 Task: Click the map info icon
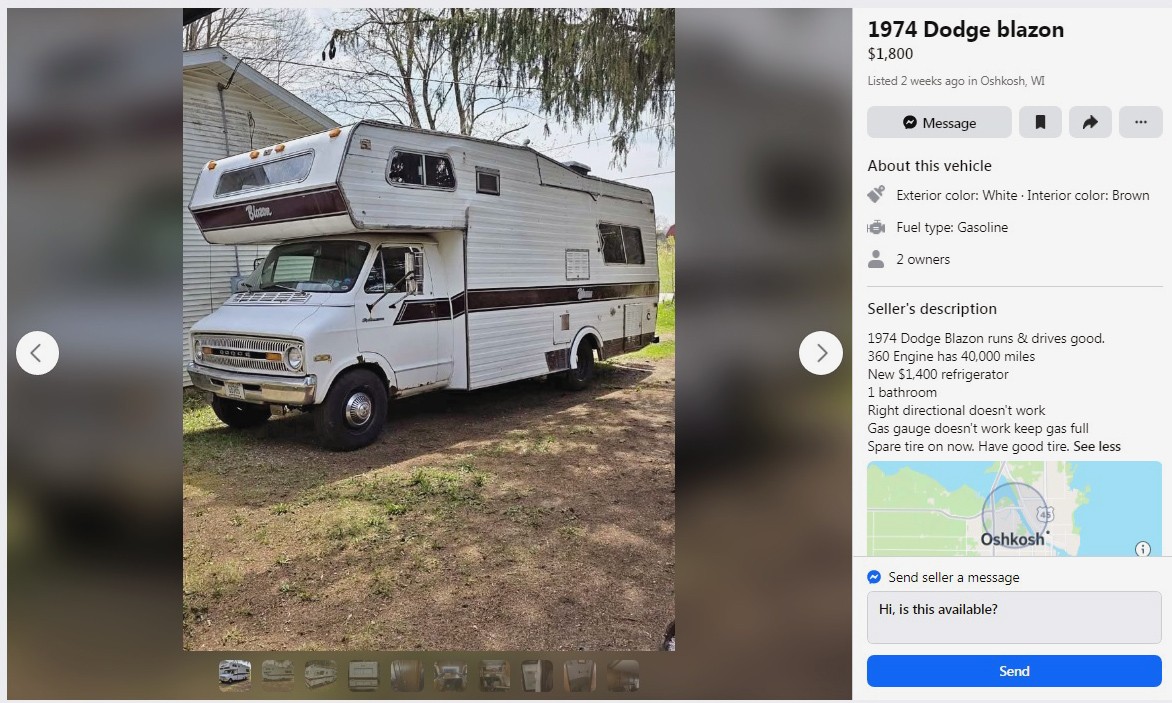(1142, 549)
